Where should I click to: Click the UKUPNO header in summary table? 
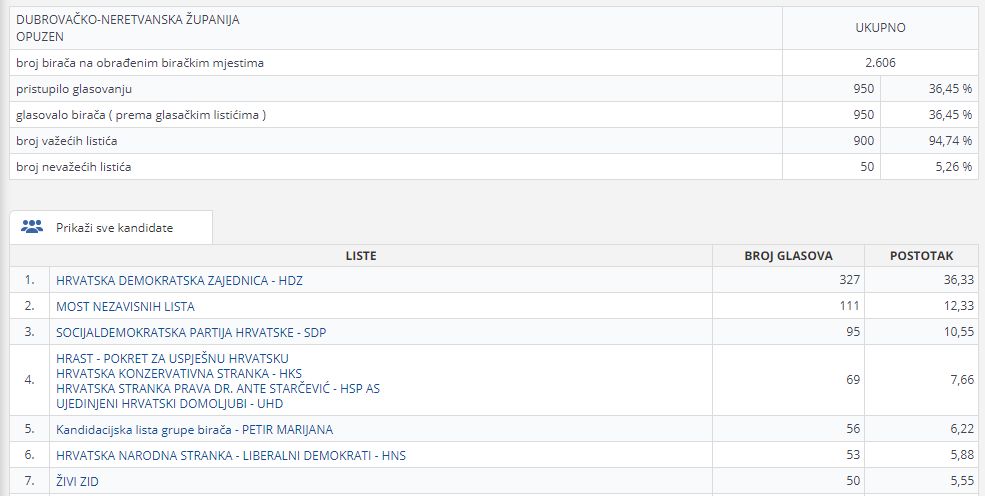pos(880,28)
